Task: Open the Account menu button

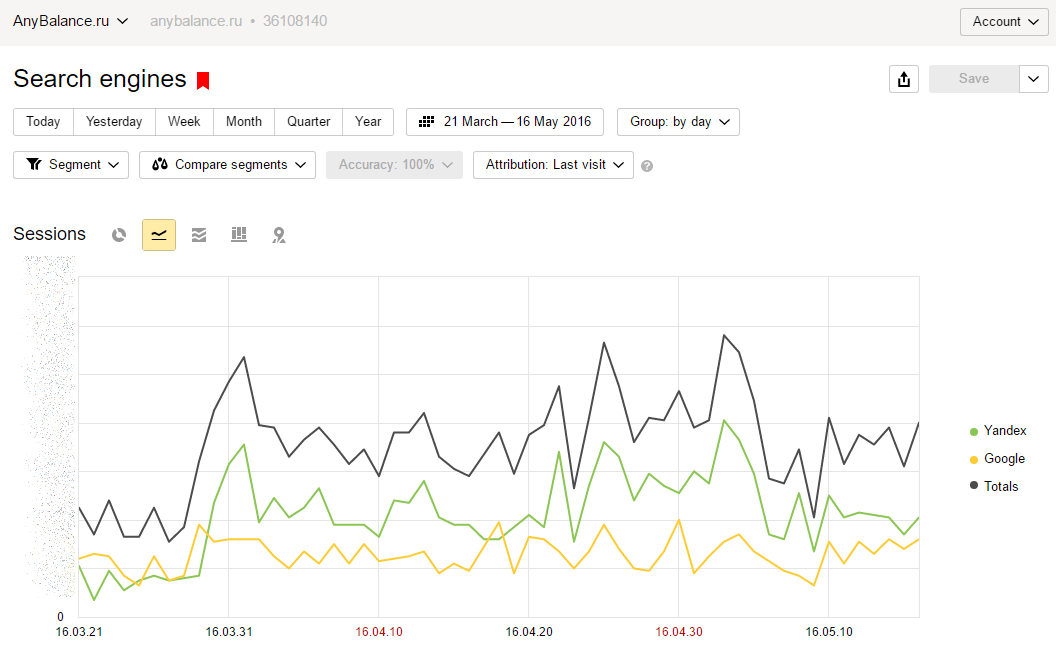Action: coord(1004,22)
